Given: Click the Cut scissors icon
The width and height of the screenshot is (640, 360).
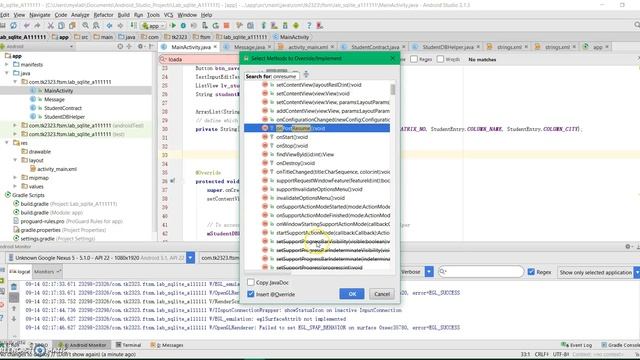Looking at the screenshot, I should click(51, 26).
